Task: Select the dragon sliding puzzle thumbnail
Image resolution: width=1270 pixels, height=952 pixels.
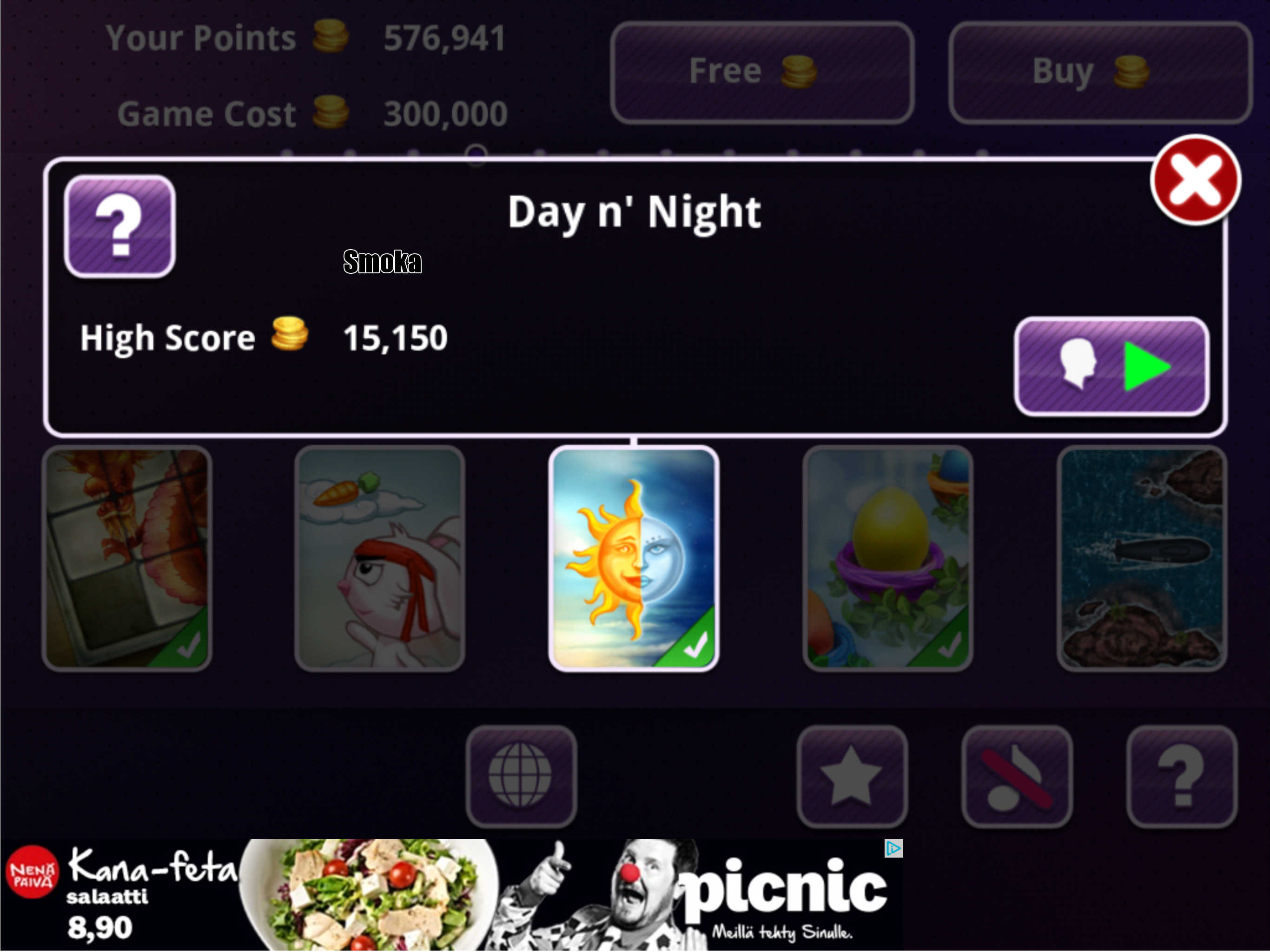Action: (127, 558)
